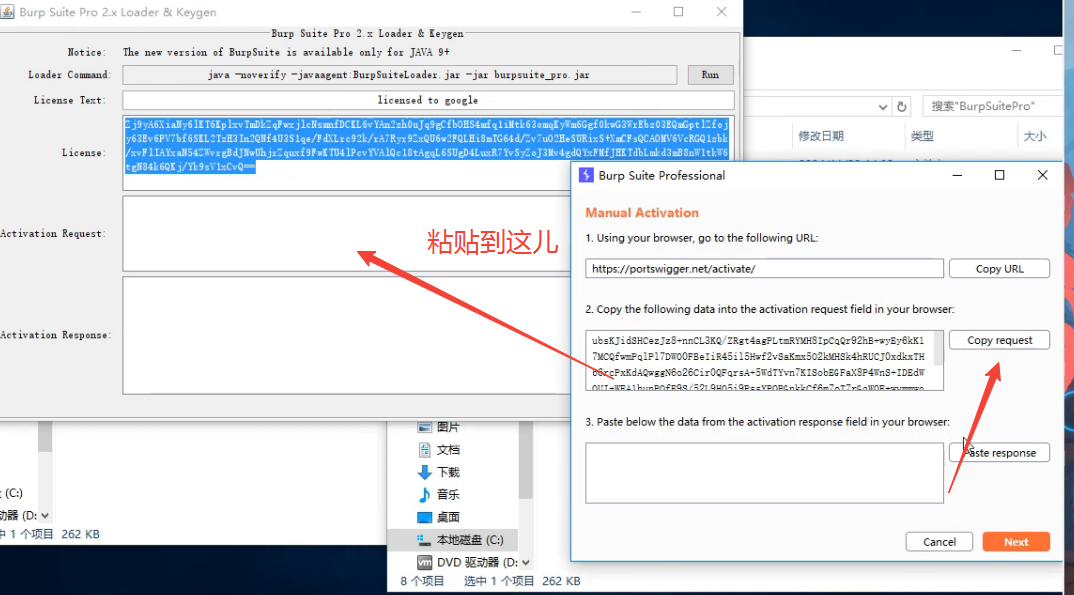The image size is (1074, 595).
Task: Sort by the 类型 column header
Action: pyautogui.click(x=922, y=136)
